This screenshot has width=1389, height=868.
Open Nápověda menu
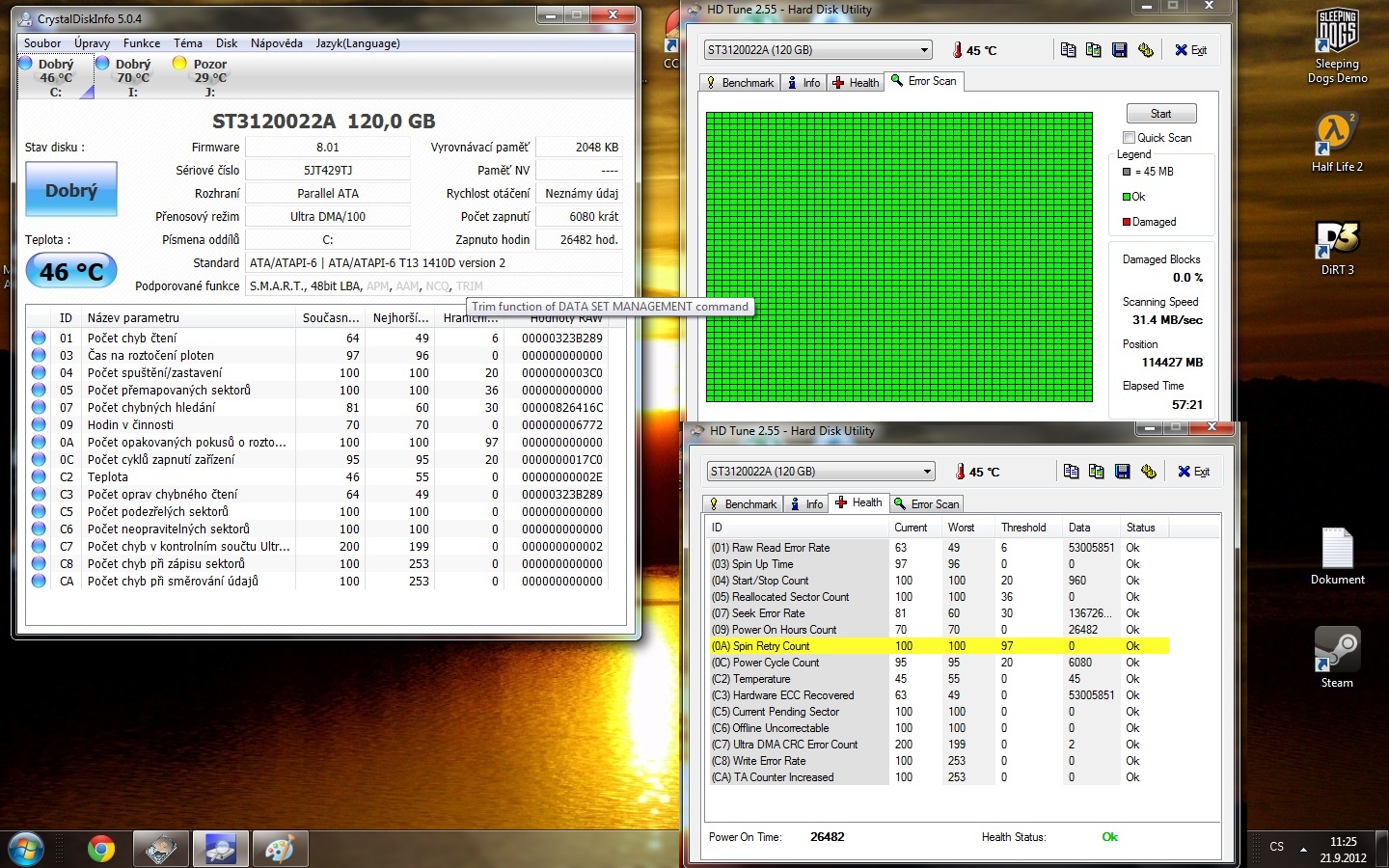point(277,43)
